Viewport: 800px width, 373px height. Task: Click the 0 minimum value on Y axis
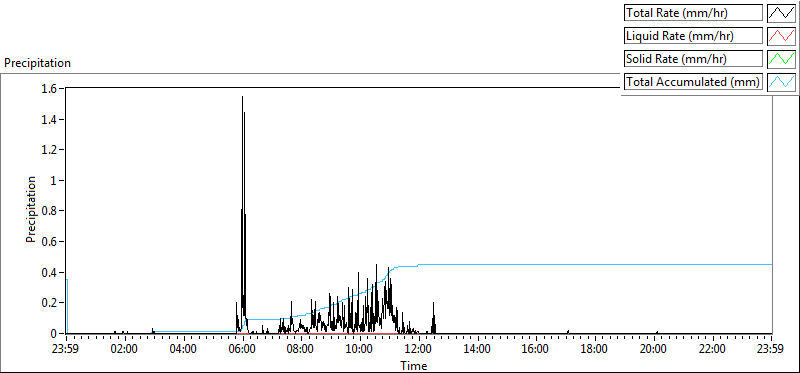tap(57, 334)
